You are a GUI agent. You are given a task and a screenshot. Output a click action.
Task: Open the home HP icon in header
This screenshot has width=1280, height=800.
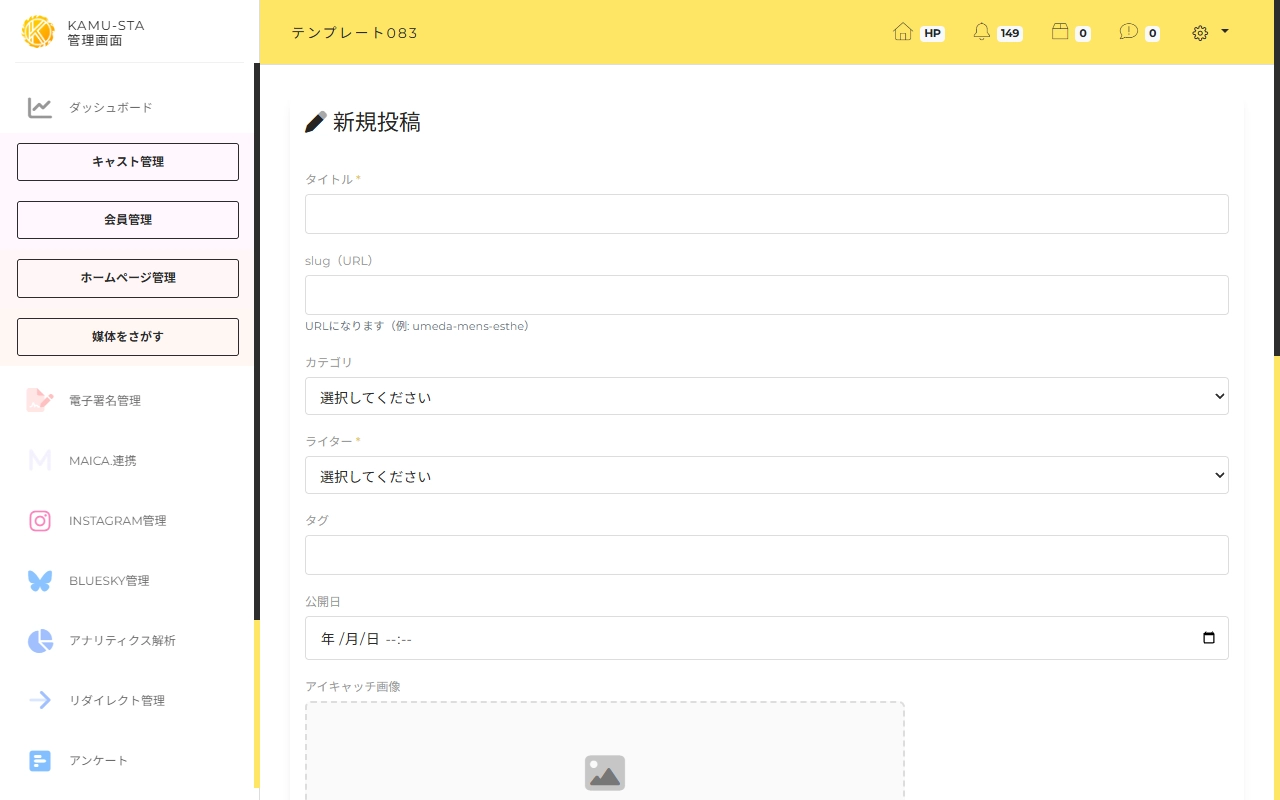point(902,32)
